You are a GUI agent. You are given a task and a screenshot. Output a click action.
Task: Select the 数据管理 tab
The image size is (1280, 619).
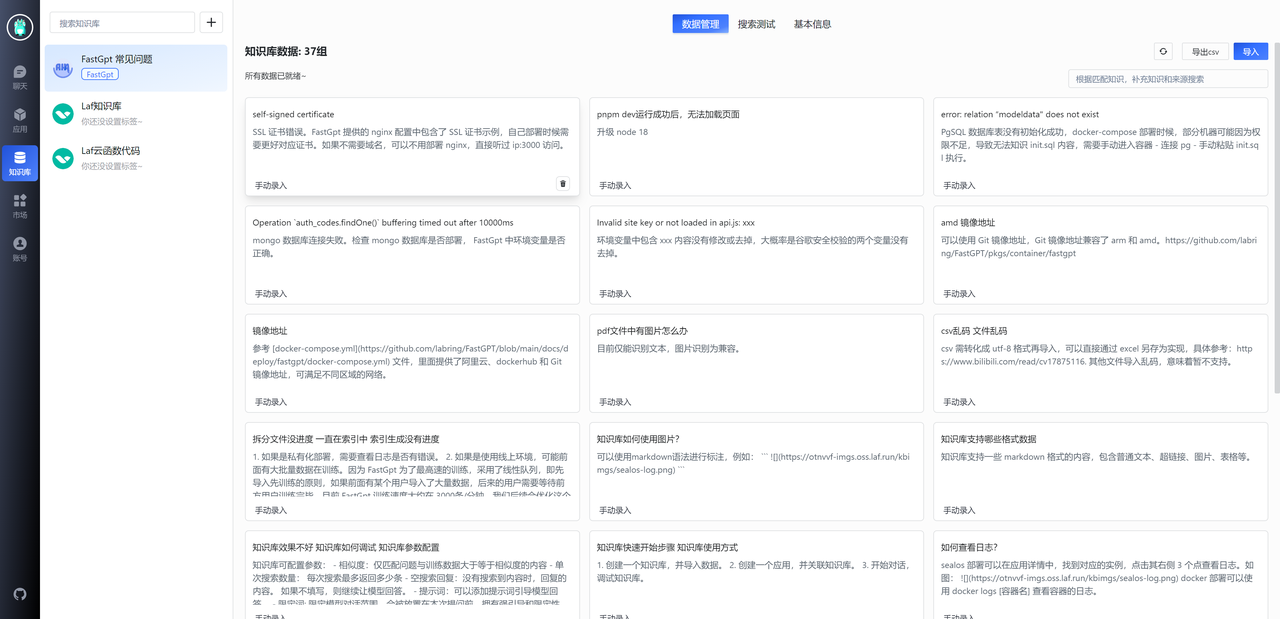point(700,23)
